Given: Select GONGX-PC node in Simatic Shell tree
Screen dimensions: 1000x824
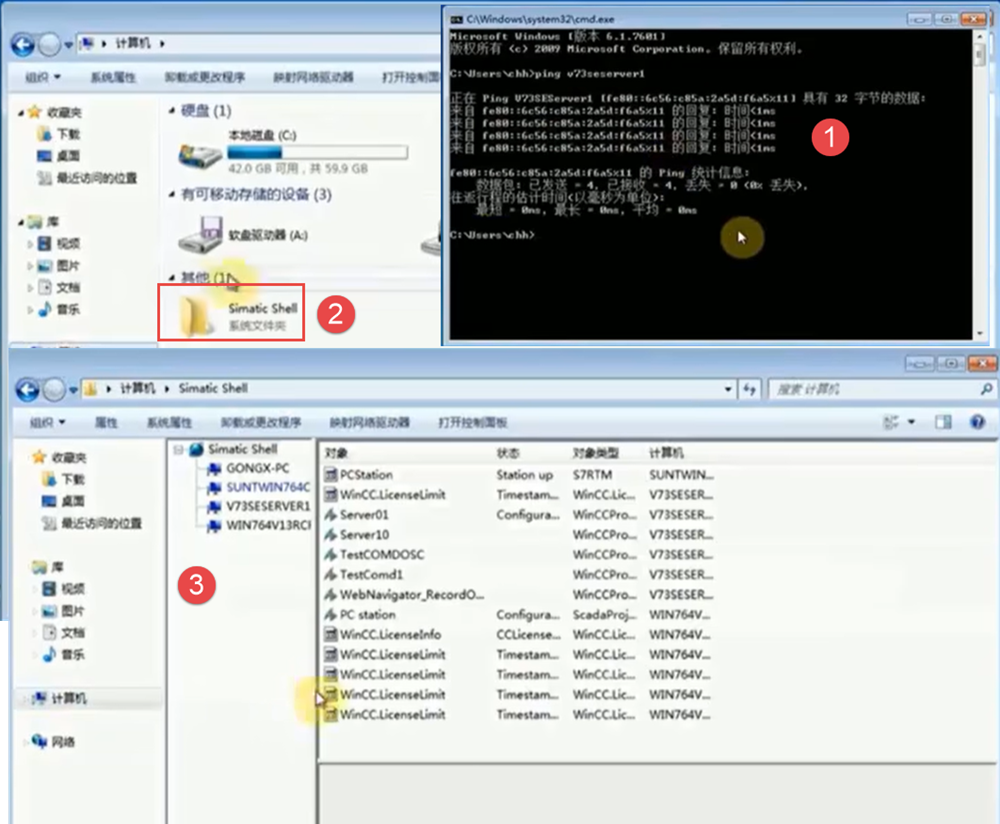Looking at the screenshot, I should (x=257, y=468).
